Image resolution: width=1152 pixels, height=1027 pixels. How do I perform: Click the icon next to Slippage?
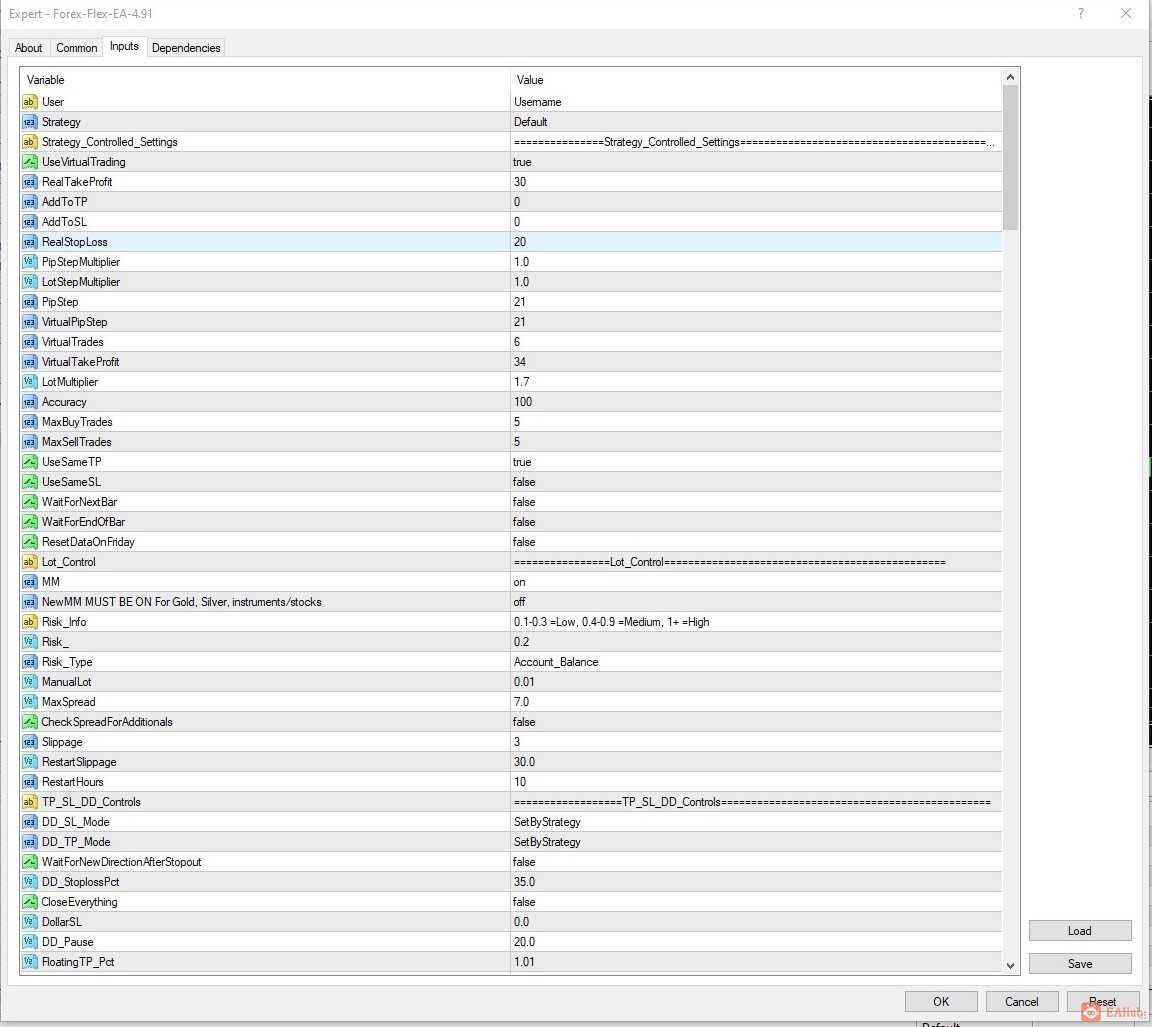point(29,742)
